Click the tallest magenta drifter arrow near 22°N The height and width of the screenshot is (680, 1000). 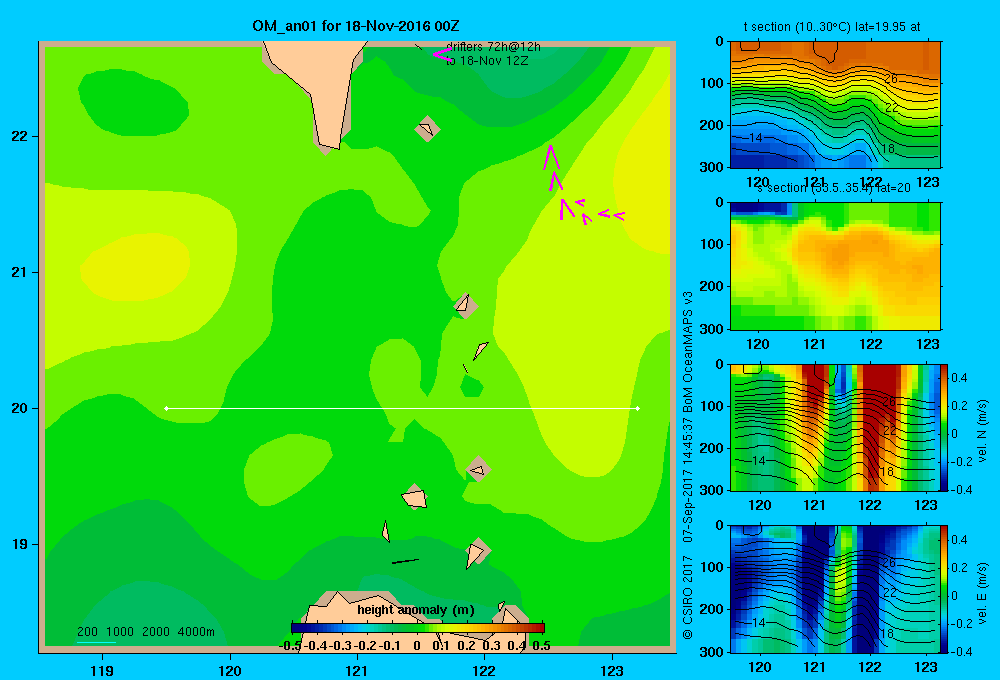[x=551, y=158]
